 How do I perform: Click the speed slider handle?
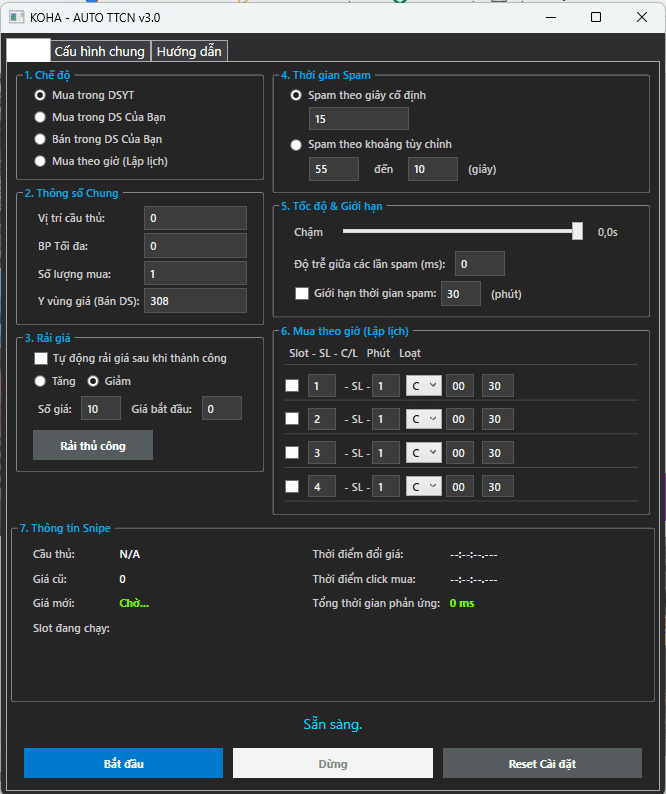point(577,231)
